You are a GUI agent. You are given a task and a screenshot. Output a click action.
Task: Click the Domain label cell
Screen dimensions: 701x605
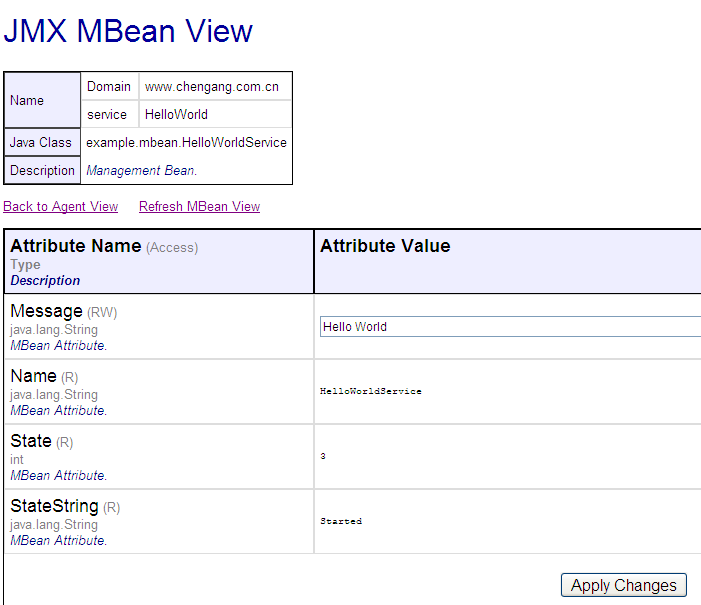pos(109,86)
